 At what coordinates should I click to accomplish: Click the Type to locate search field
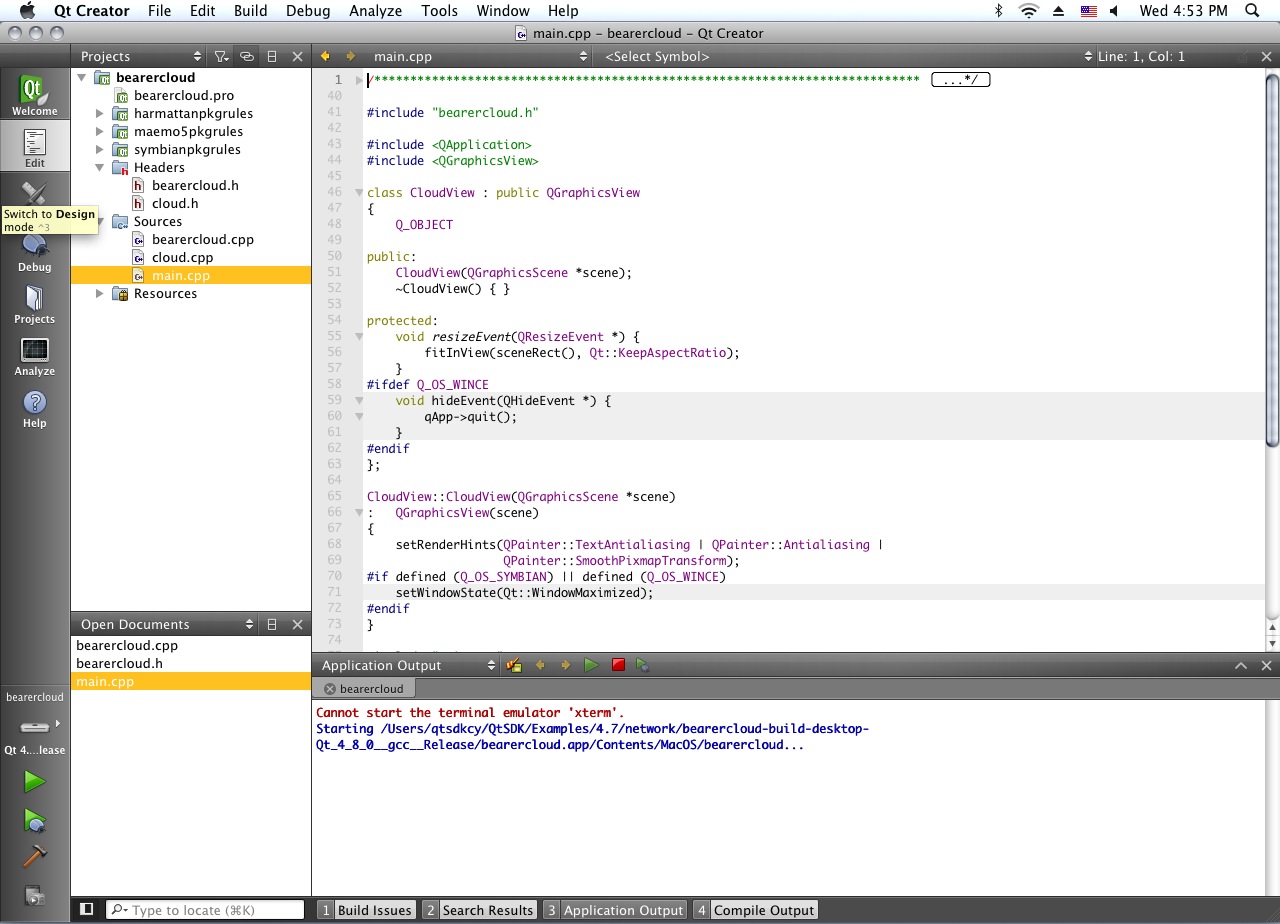[x=213, y=910]
